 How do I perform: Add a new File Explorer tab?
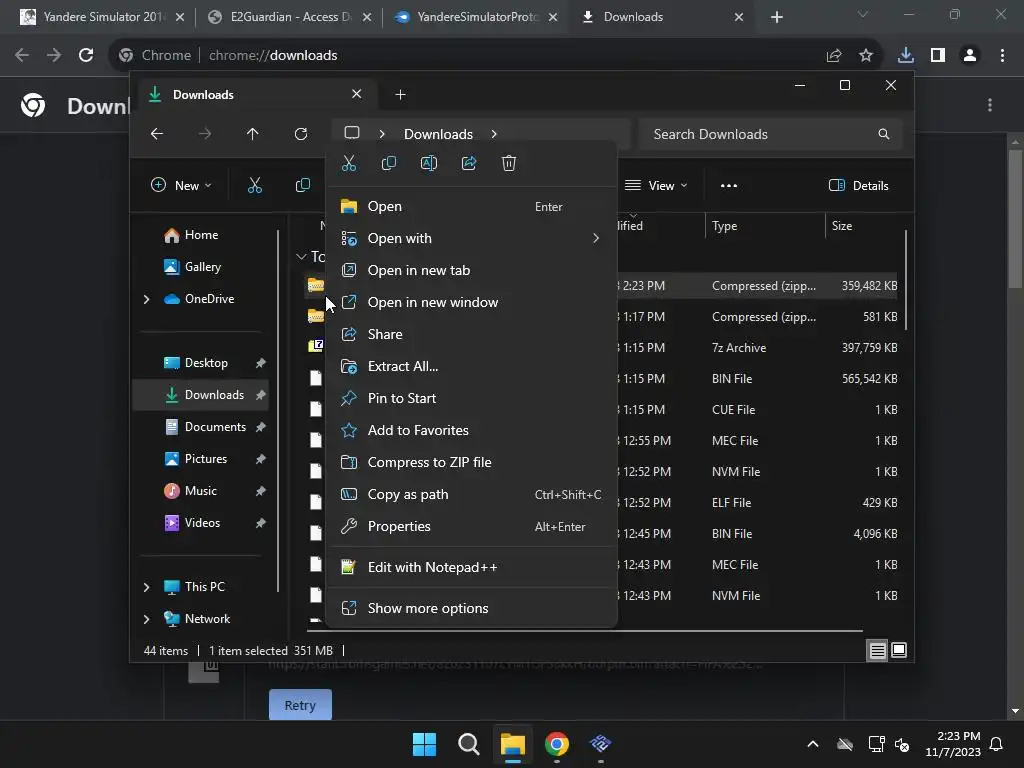click(400, 95)
